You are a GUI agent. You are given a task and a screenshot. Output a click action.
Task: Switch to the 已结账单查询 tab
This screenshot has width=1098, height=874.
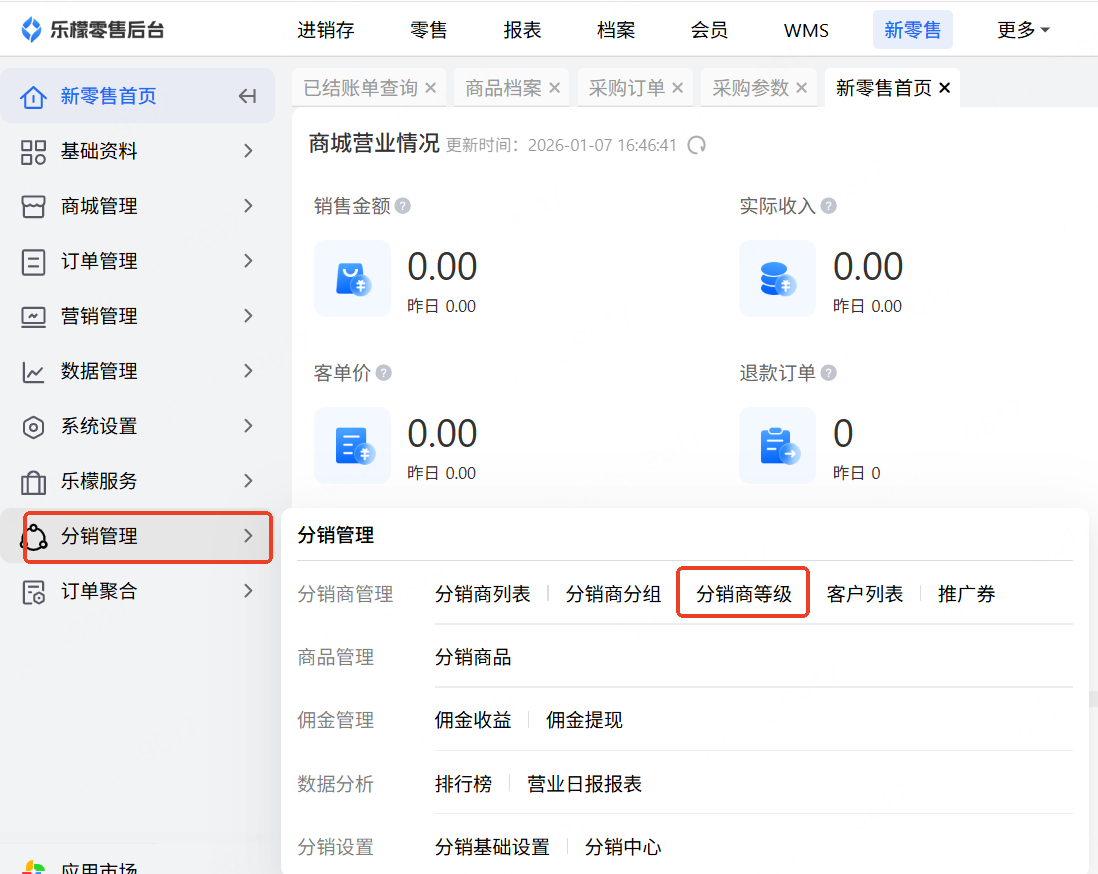point(361,88)
